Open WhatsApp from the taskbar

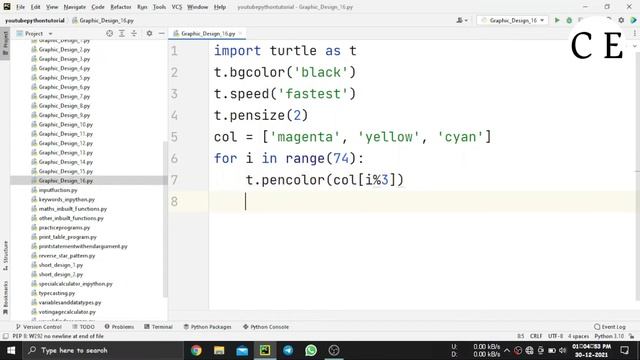(311, 350)
